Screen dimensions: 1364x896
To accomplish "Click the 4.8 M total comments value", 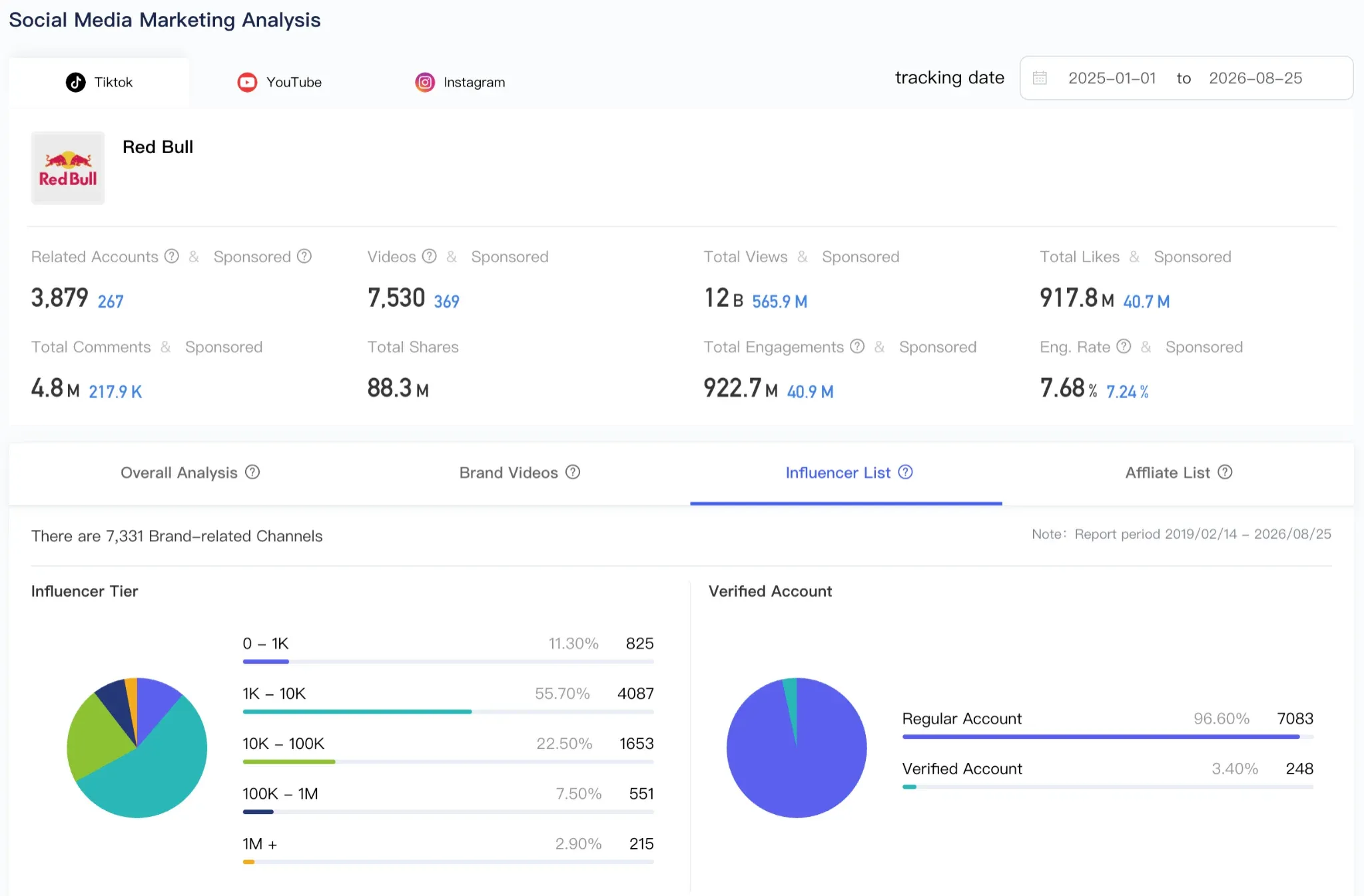I will 55,388.
